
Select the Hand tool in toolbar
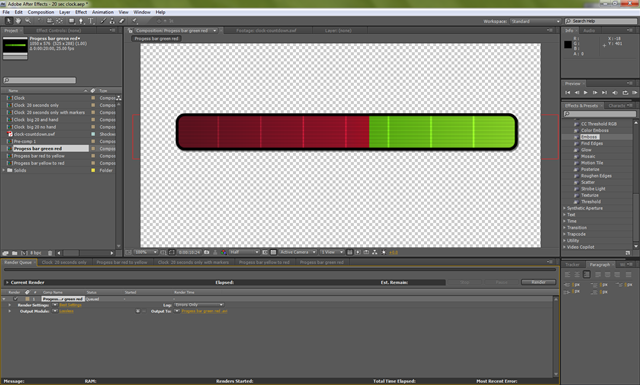click(x=18, y=21)
